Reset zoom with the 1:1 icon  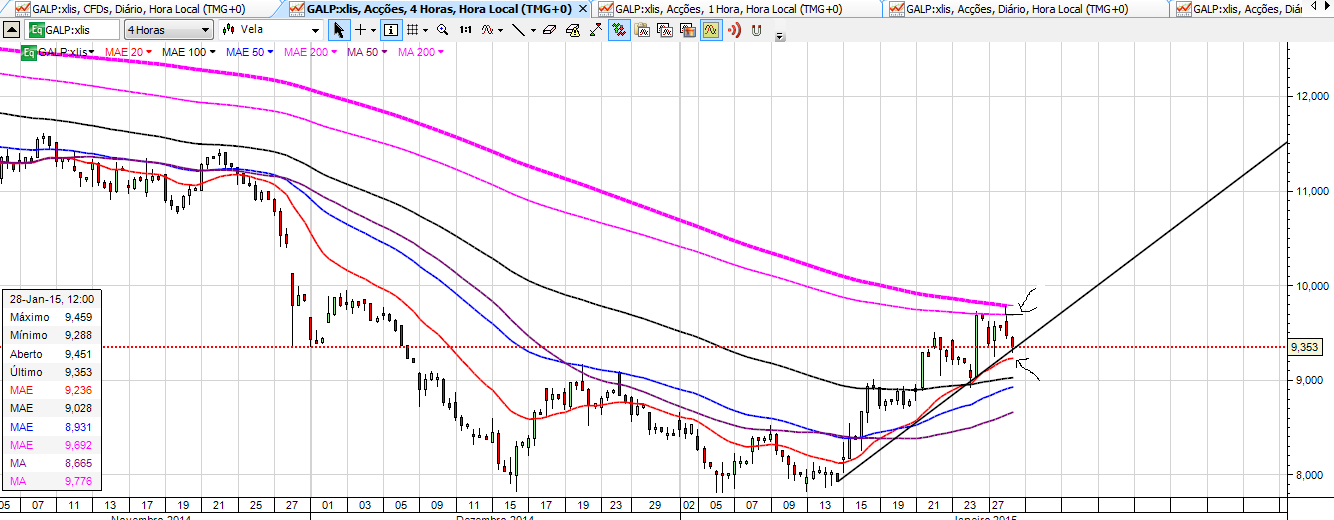pyautogui.click(x=465, y=30)
